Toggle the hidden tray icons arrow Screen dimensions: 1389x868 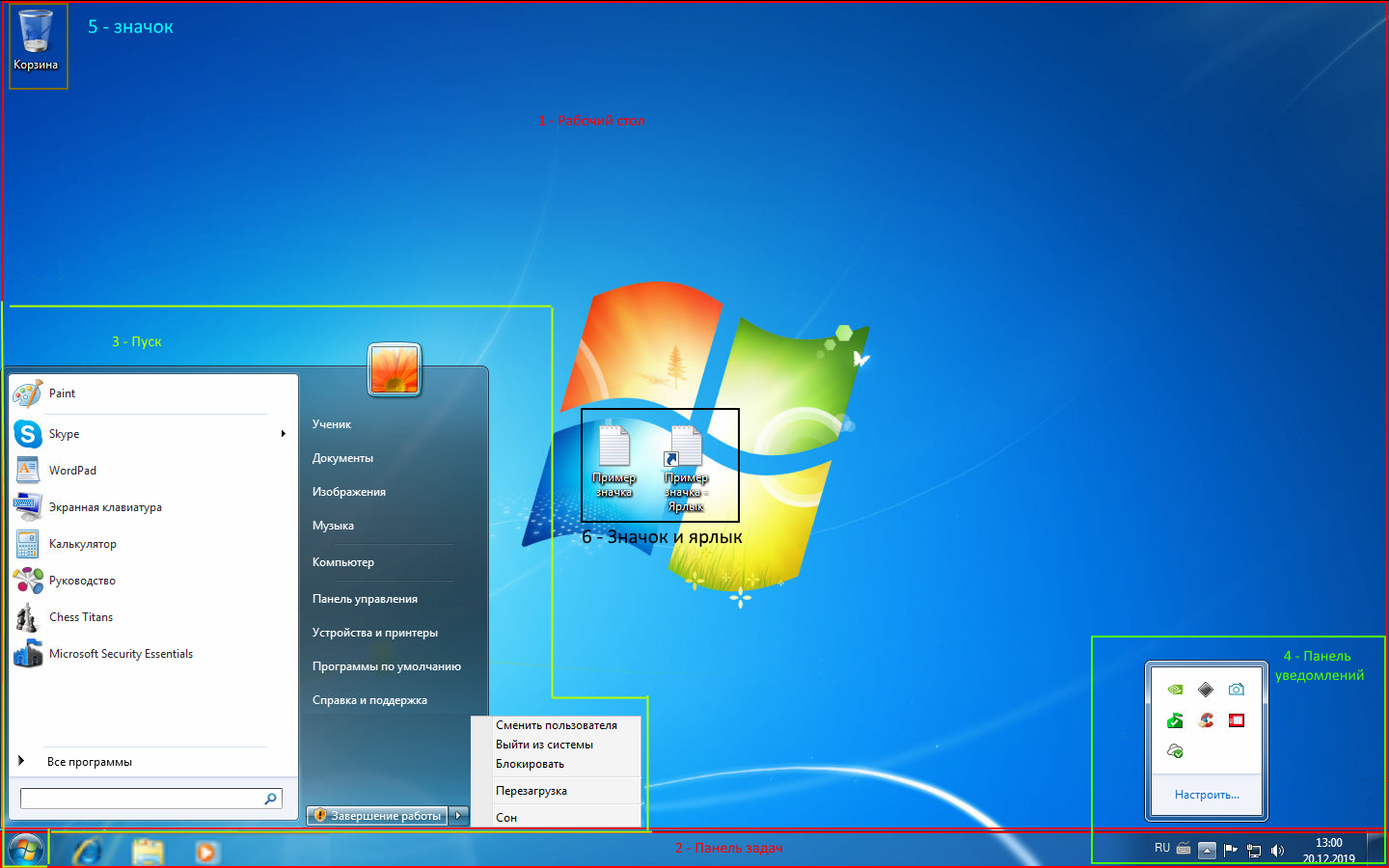point(1207,850)
